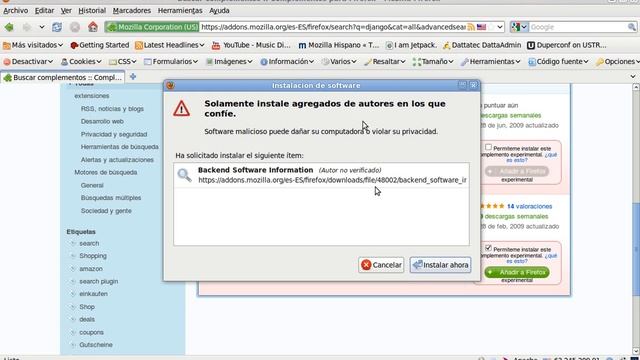Click the stop loading icon
The height and width of the screenshot is (360, 640).
(x=75, y=27)
